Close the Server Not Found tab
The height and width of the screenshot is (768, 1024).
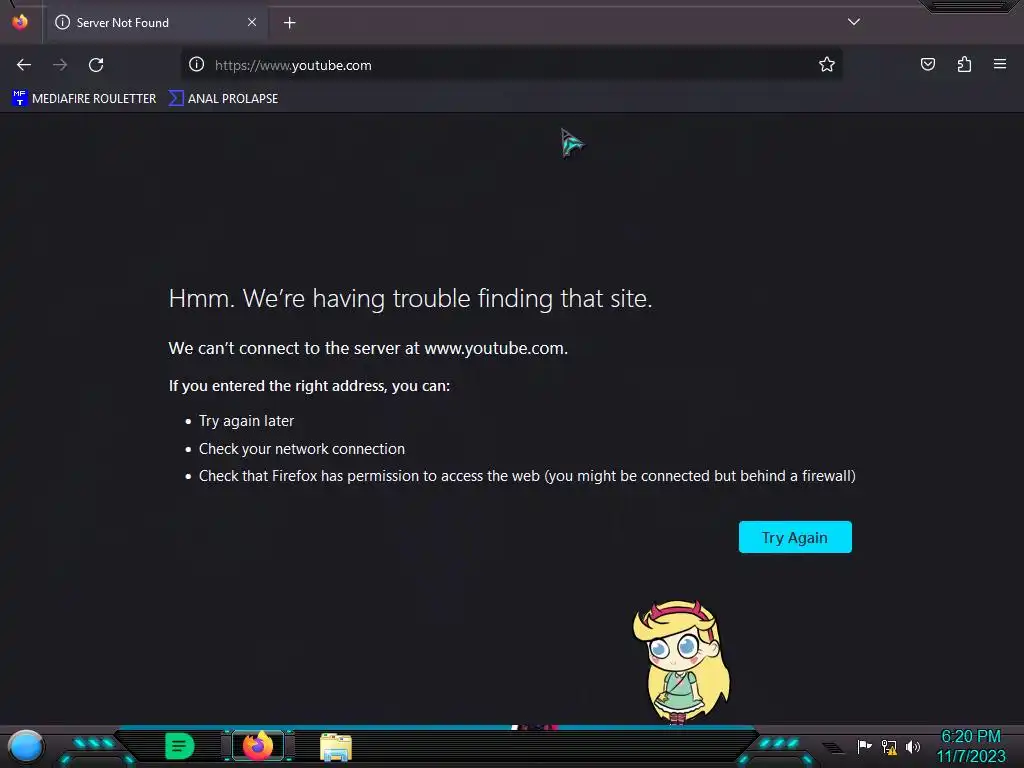pyautogui.click(x=252, y=22)
